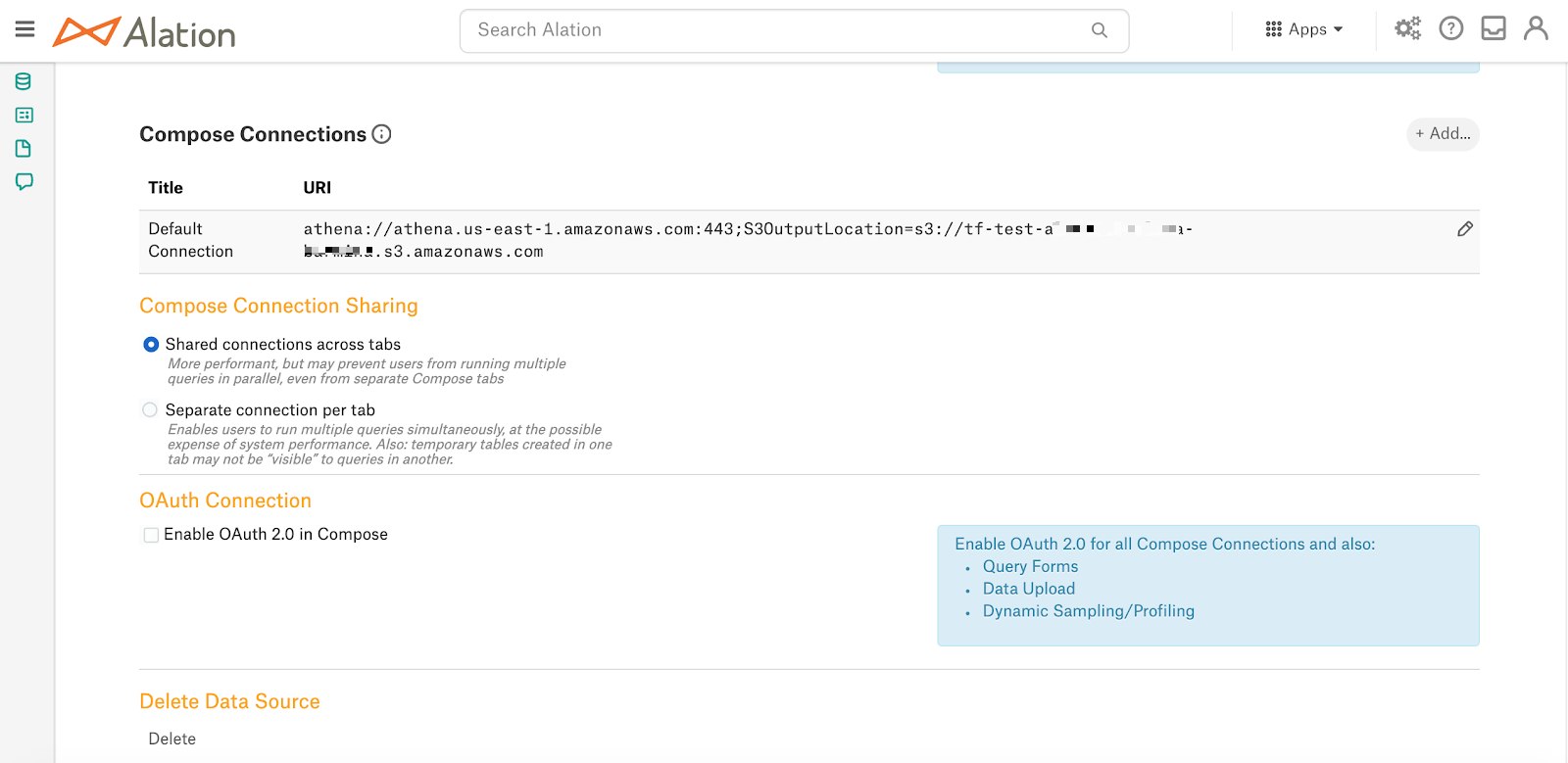This screenshot has height=763, width=1568.
Task: Open the inbox tray icon
Action: [1494, 28]
